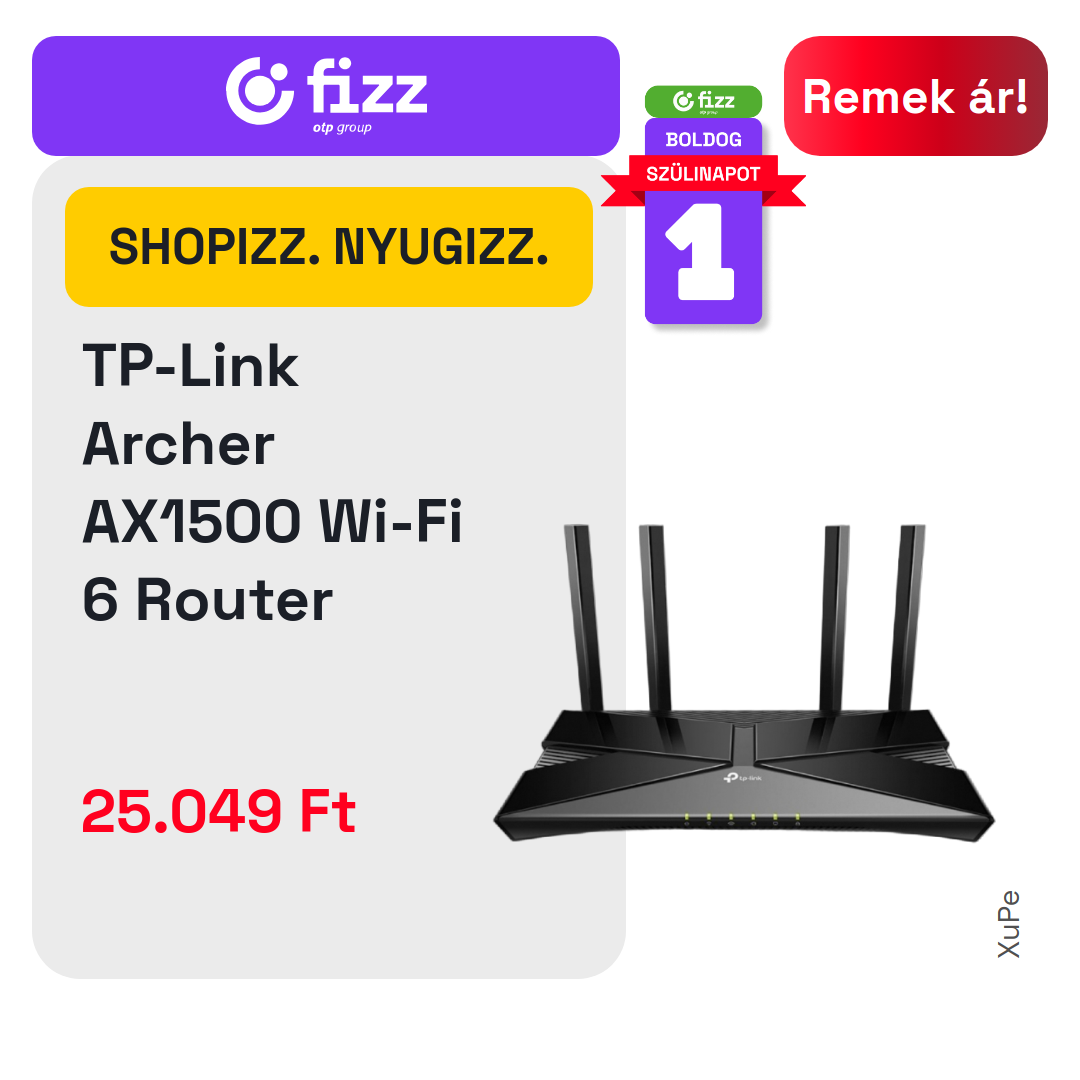This screenshot has width=1080, height=1080.
Task: Click the AX1500 Wi-Fi text
Action: tap(272, 521)
